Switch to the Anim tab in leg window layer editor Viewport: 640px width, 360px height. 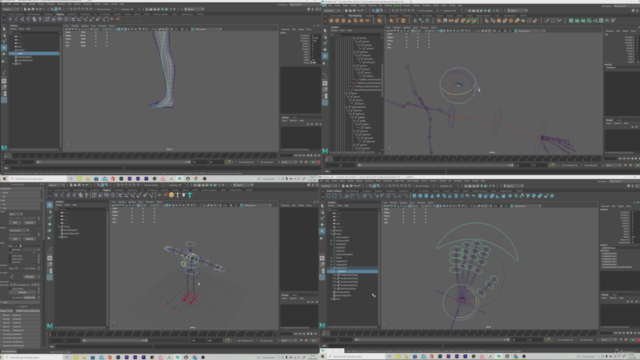click(x=294, y=117)
